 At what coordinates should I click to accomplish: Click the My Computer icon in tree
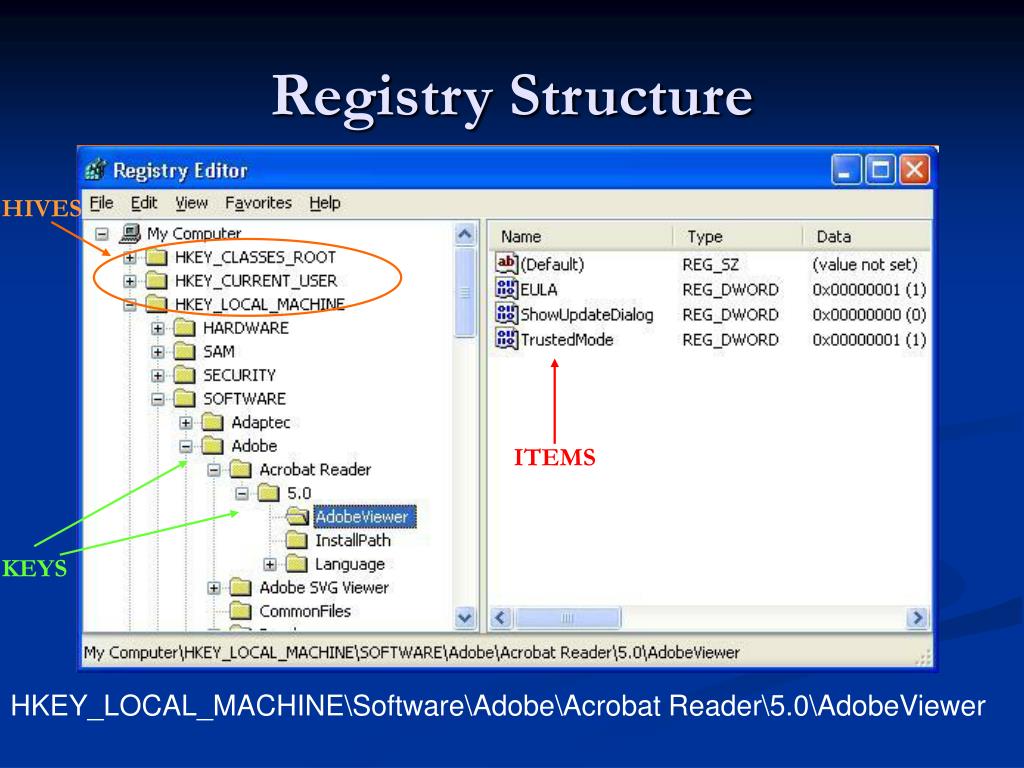click(x=130, y=233)
